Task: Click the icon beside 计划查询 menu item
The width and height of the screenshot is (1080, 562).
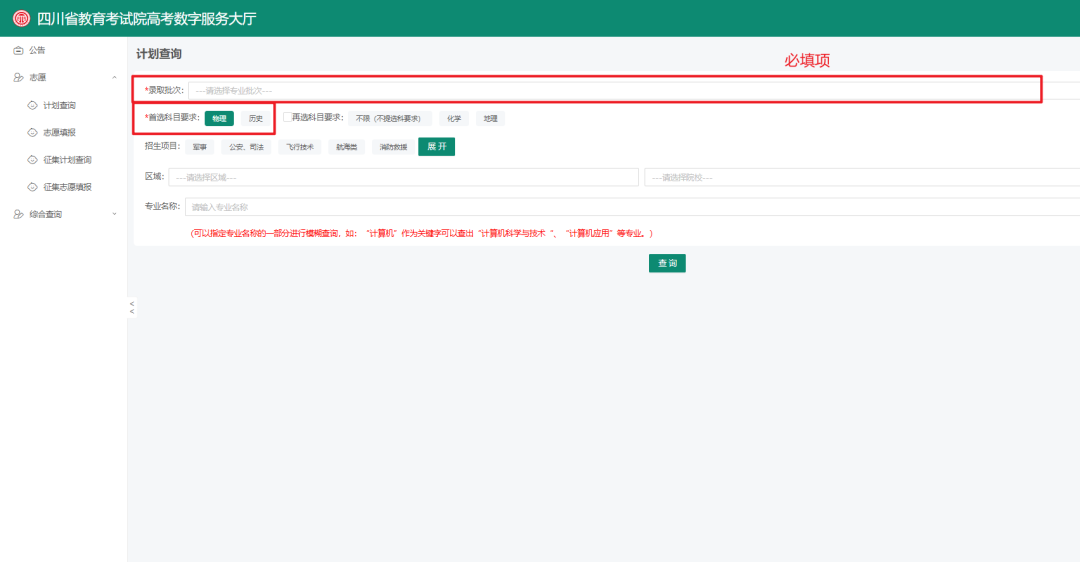Action: click(32, 105)
